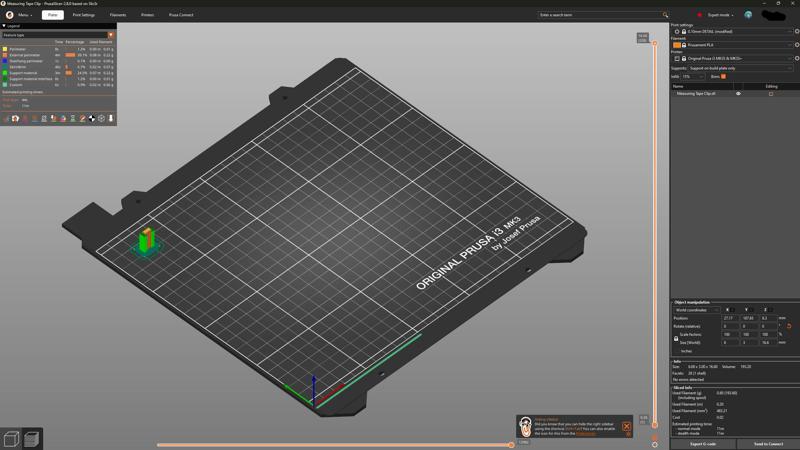Toggle Brim checkbox
The image size is (800, 450).
(x=723, y=77)
